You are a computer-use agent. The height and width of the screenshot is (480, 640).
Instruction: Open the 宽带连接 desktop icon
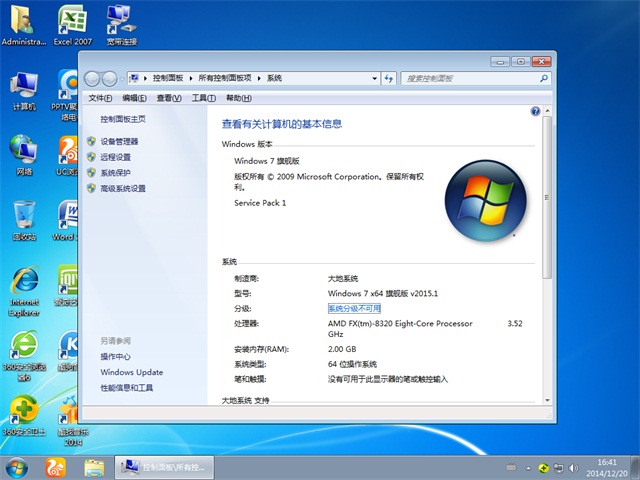click(120, 23)
